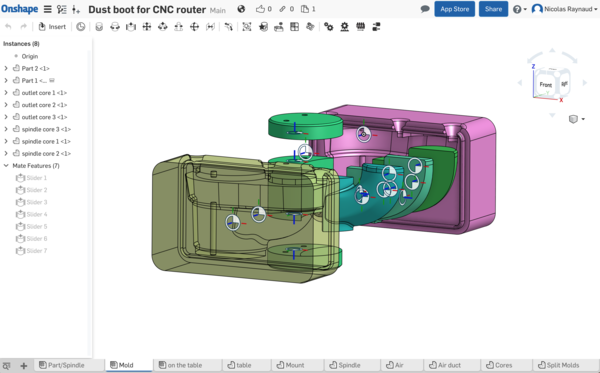The image size is (600, 373).
Task: Expand spindle core 3 <1>
Action: (6, 129)
